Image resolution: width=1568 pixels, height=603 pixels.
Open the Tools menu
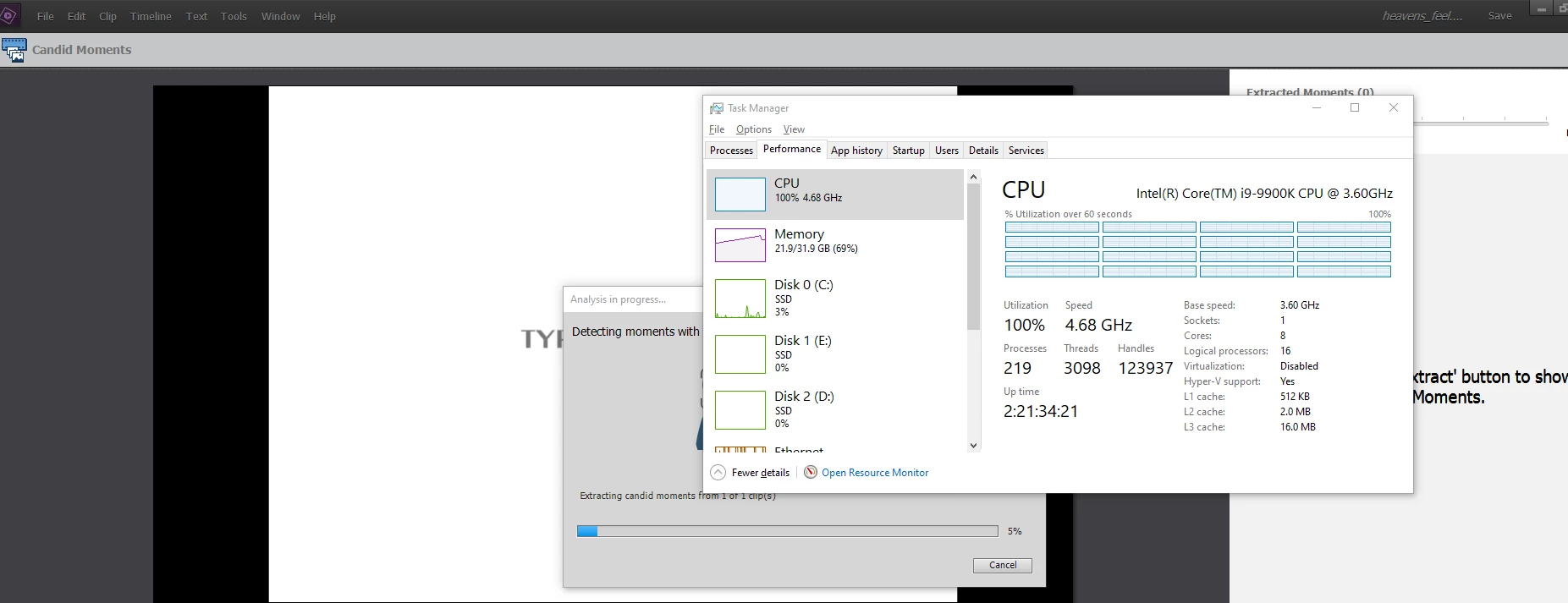pyautogui.click(x=234, y=16)
